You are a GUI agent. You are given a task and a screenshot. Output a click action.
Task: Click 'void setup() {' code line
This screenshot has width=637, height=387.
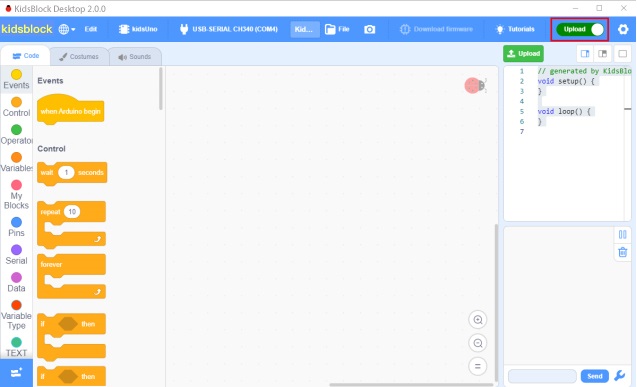tap(566, 81)
